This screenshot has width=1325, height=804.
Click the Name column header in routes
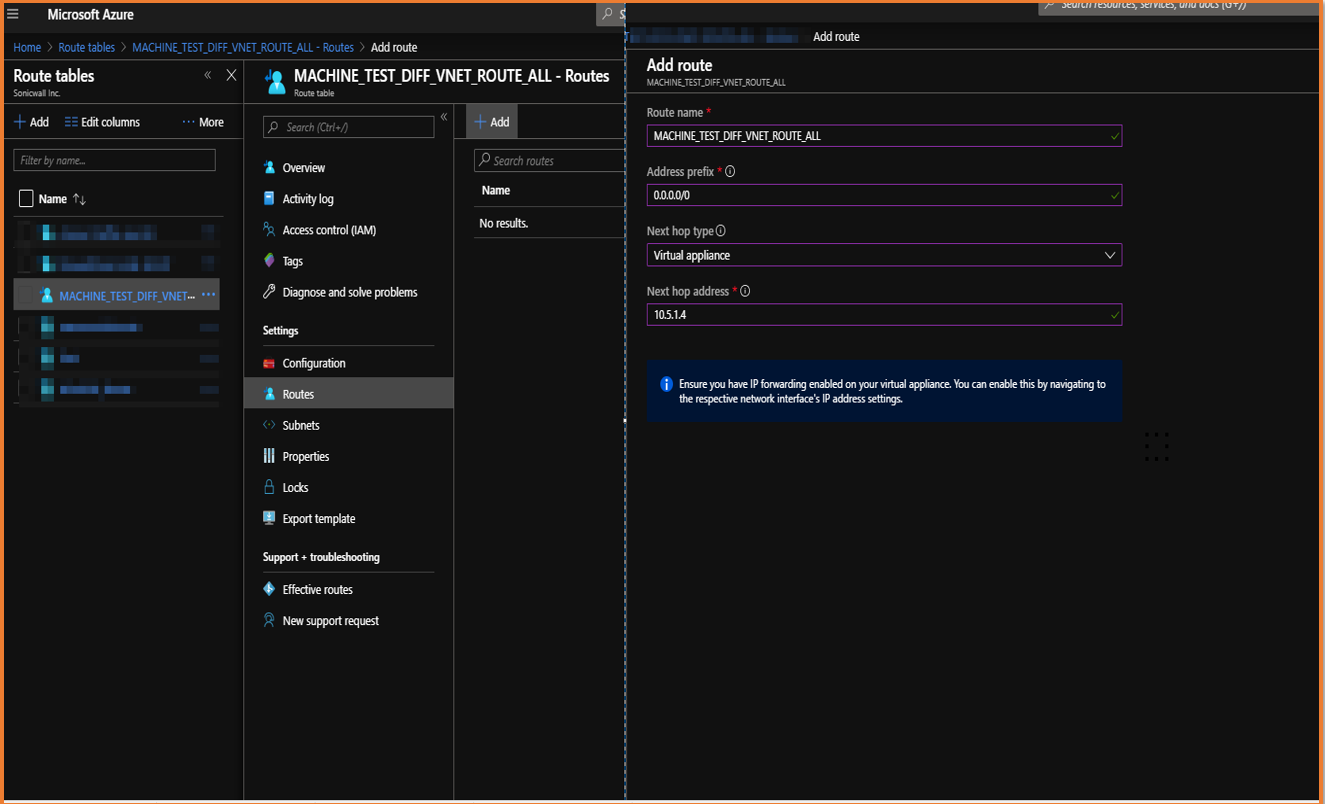point(496,190)
